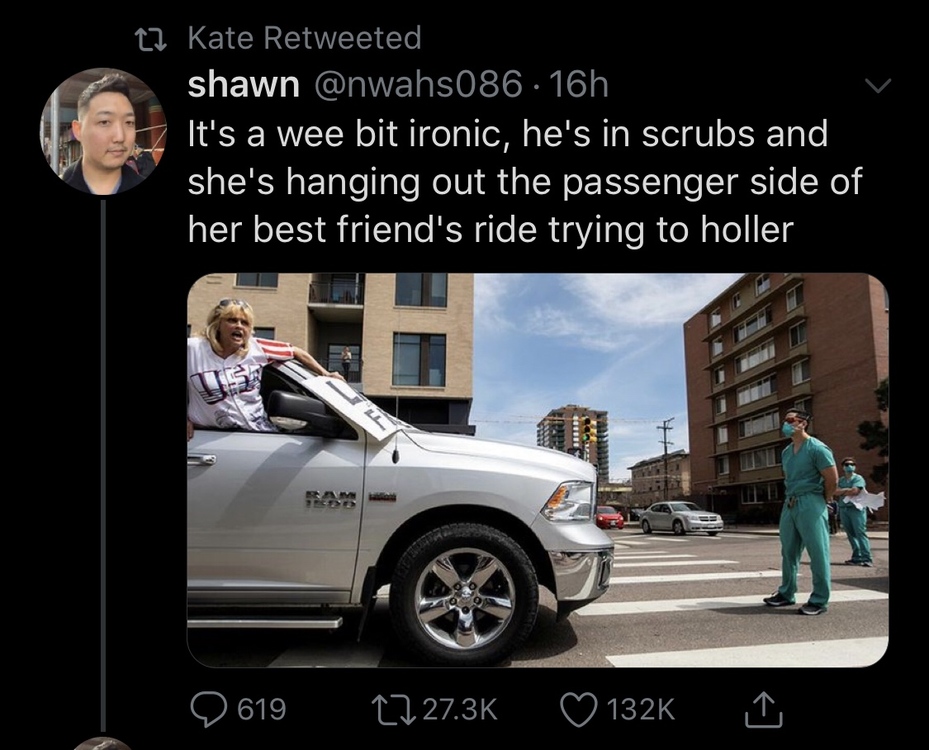
Task: Click the man in scrubs in photo
Action: [x=802, y=511]
